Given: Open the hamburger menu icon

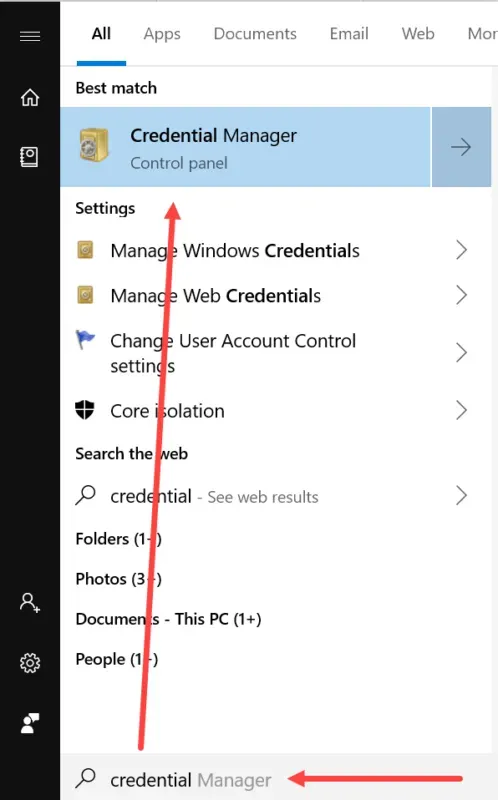Looking at the screenshot, I should (30, 36).
